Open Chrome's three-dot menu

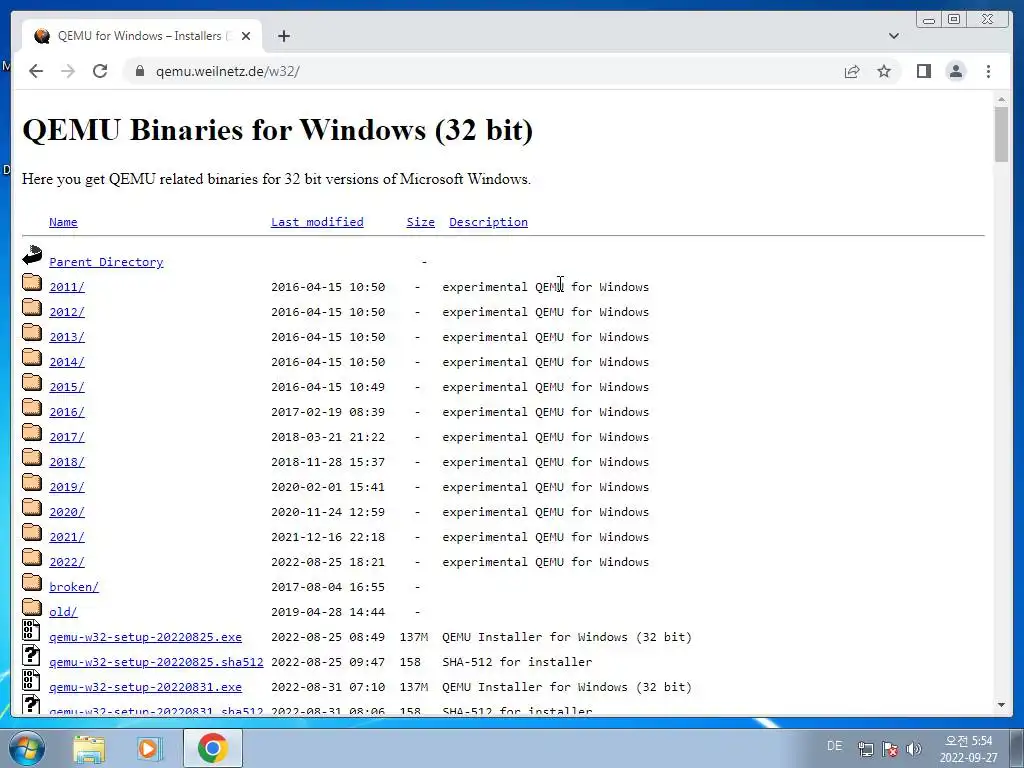(x=988, y=71)
